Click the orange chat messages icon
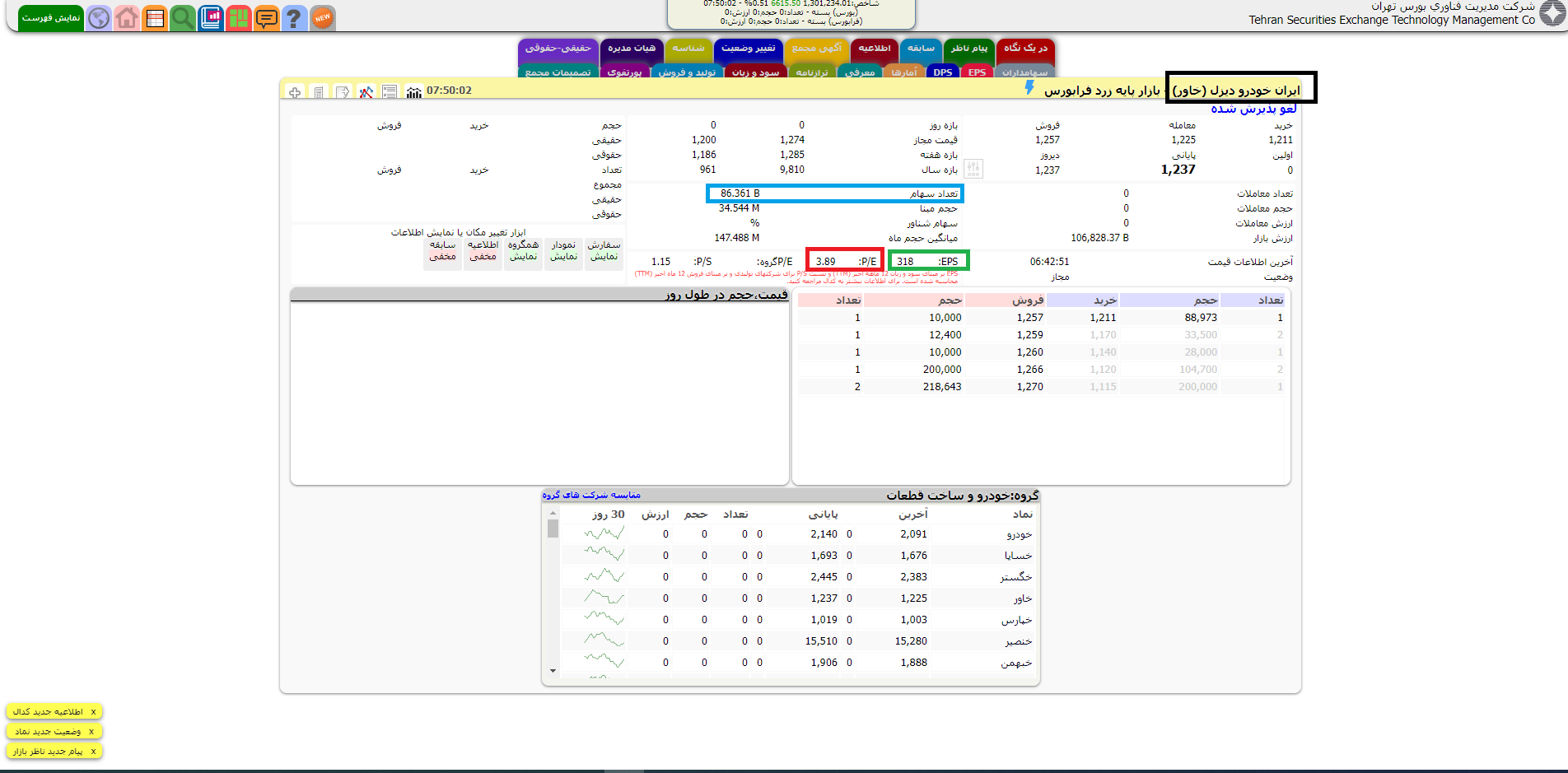Viewport: 1568px width, 773px height. point(267,18)
